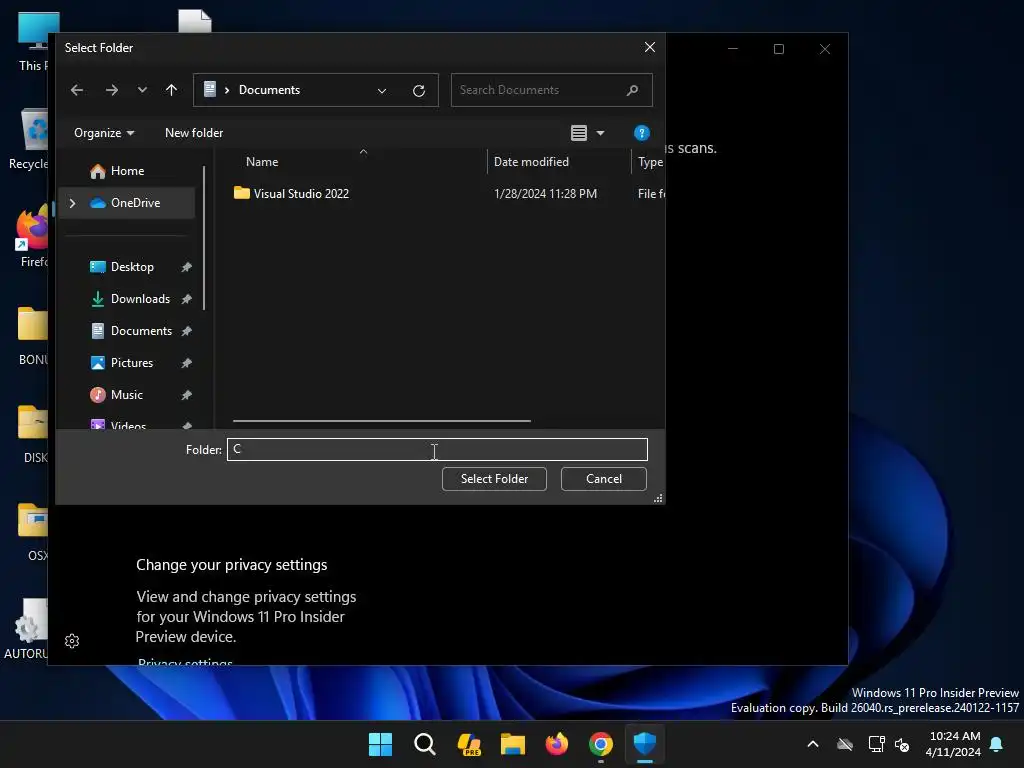Open the Organize menu

coord(104,133)
